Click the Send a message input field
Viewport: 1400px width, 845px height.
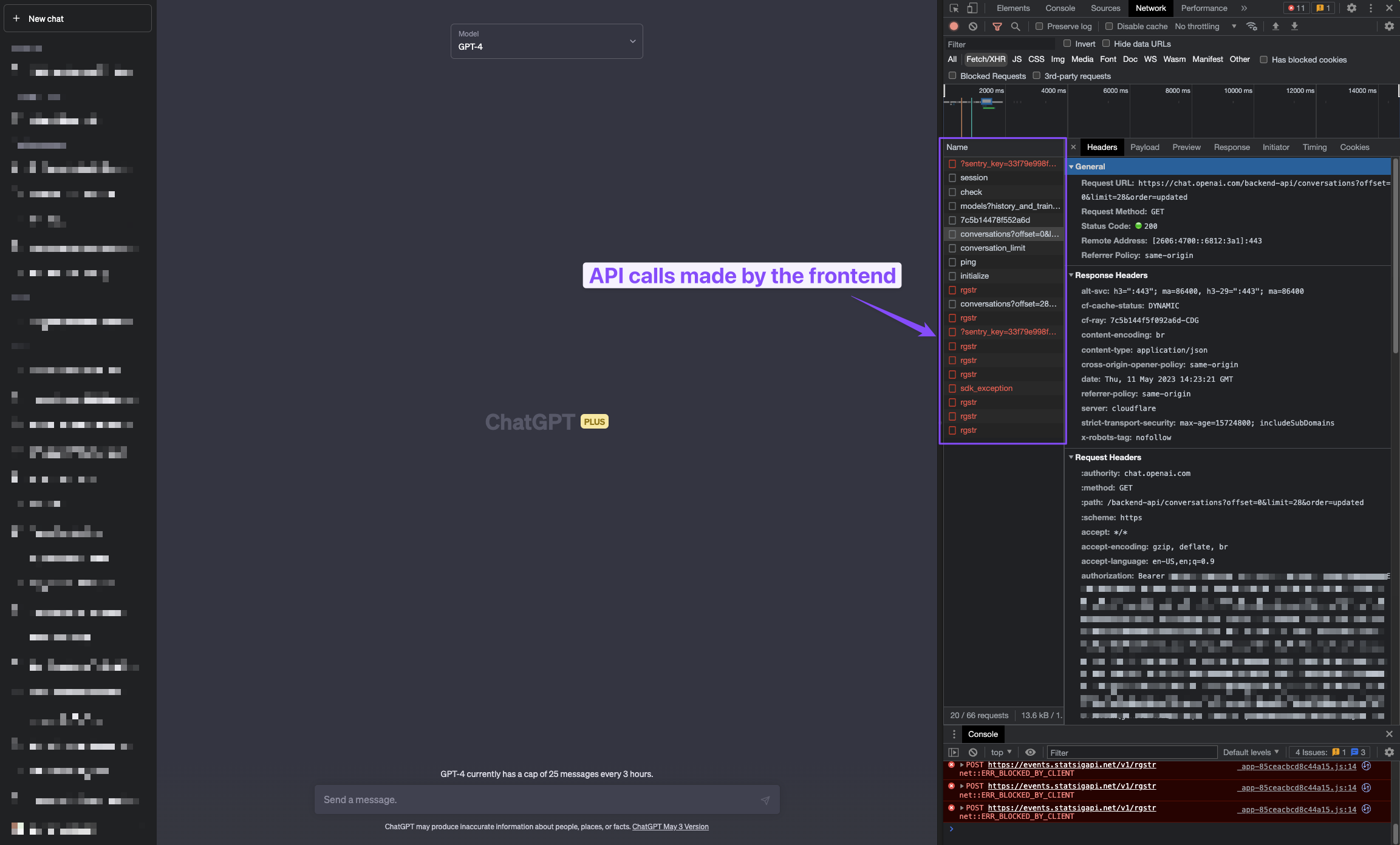coord(534,799)
